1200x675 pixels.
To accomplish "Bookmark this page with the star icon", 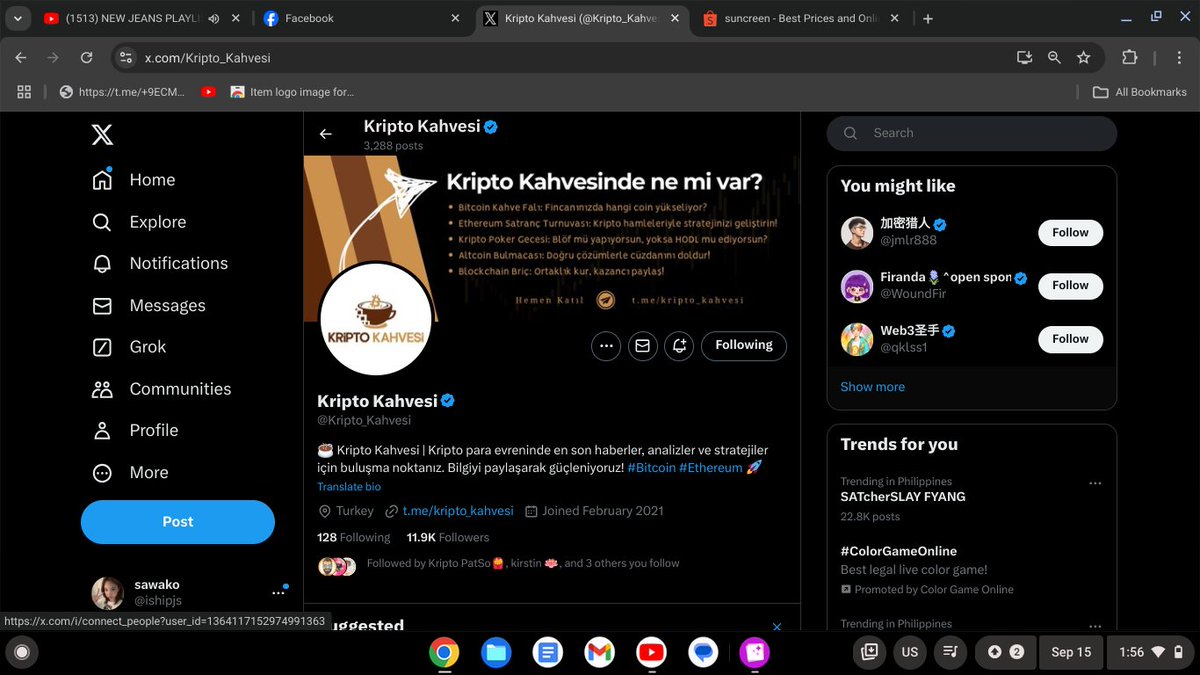I will tap(1084, 58).
